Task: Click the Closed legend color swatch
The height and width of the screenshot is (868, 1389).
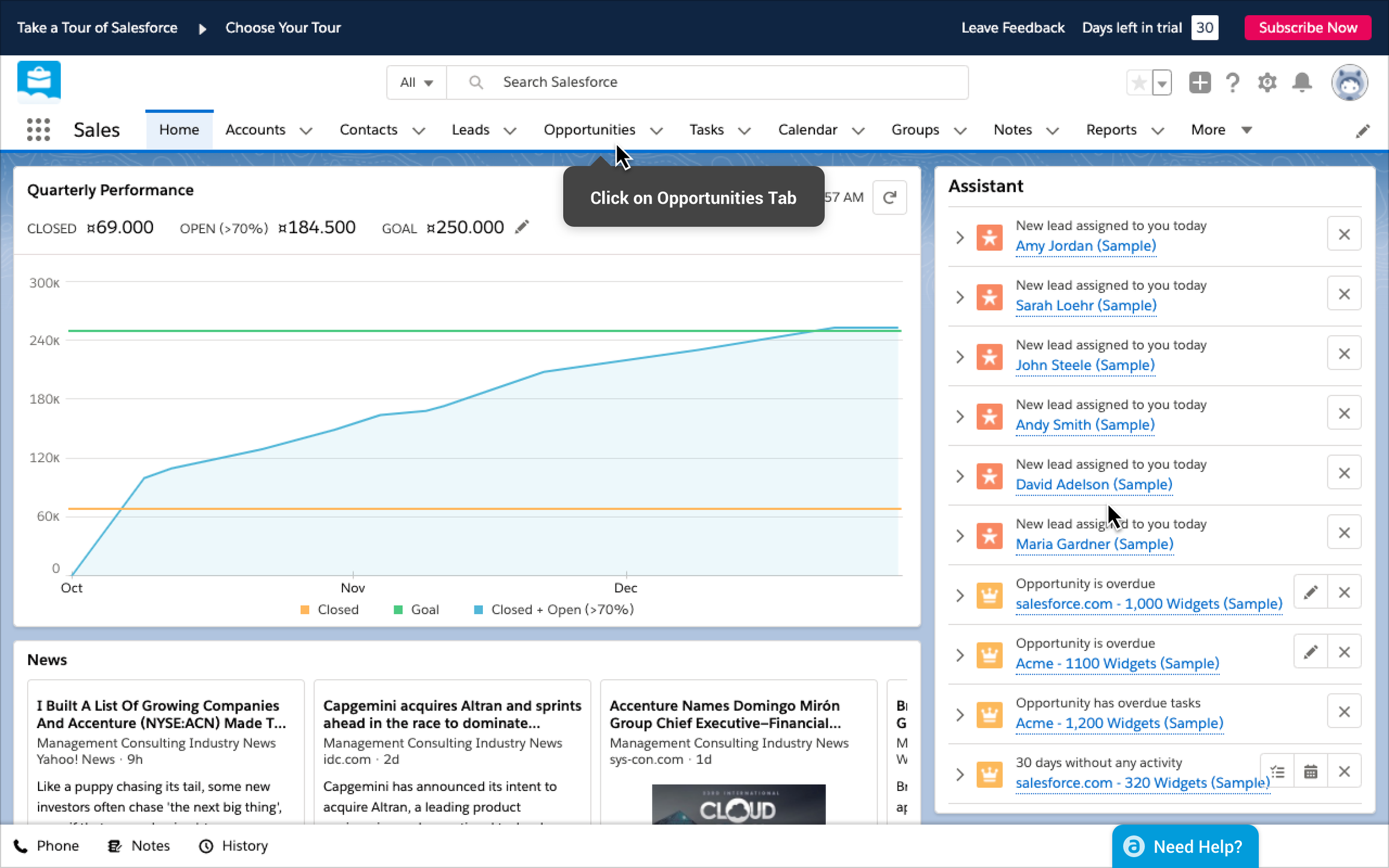Action: 305,610
